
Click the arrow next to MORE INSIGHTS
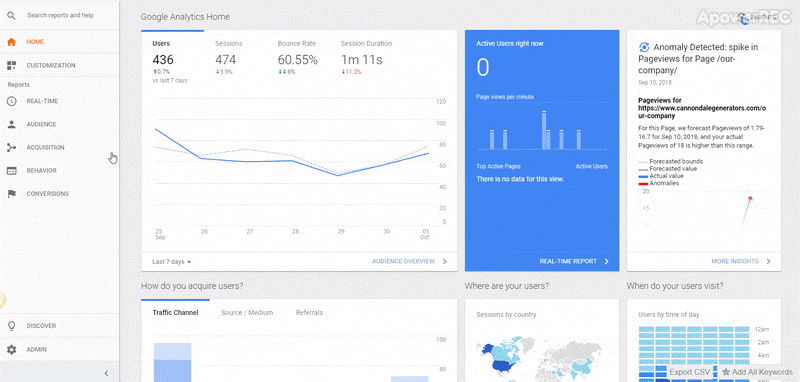point(768,261)
